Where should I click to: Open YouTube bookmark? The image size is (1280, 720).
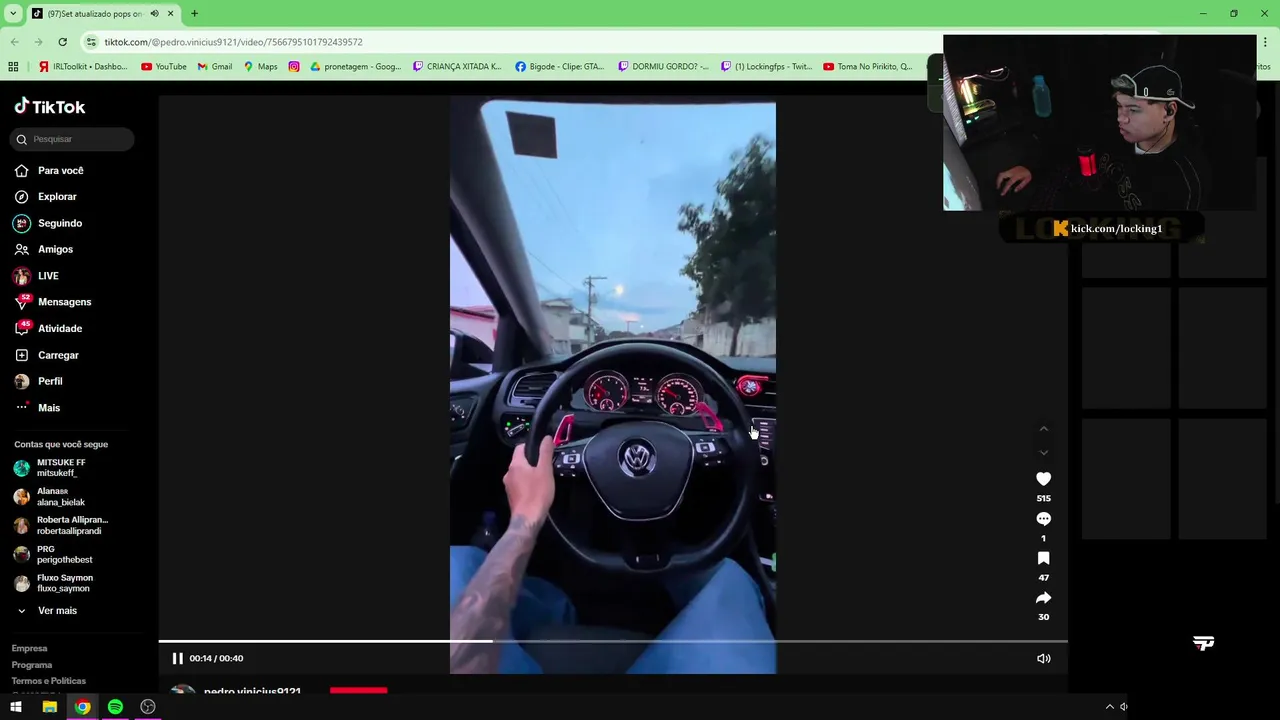pos(164,67)
